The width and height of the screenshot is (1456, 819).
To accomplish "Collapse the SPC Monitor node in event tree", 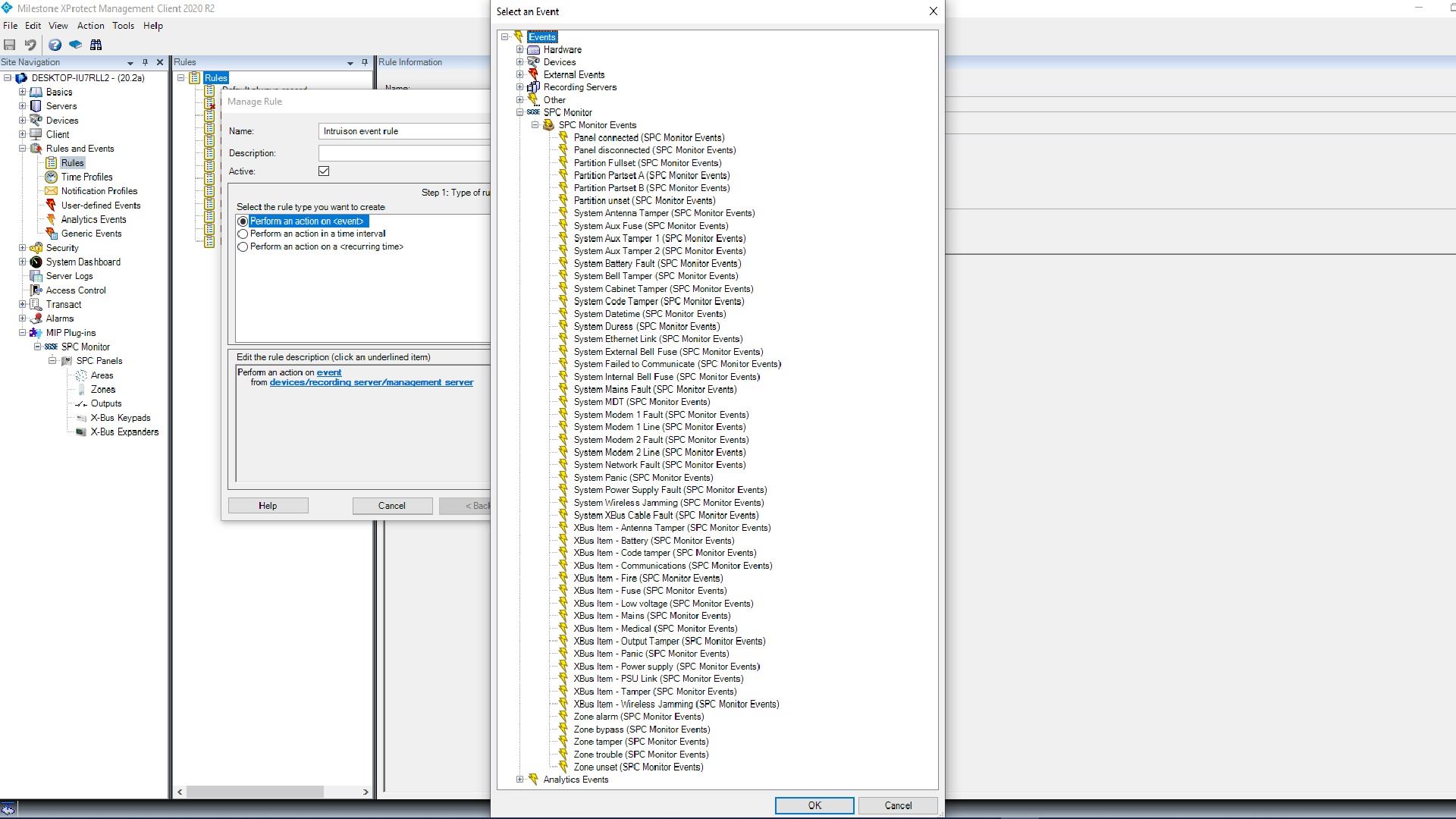I will pos(520,112).
